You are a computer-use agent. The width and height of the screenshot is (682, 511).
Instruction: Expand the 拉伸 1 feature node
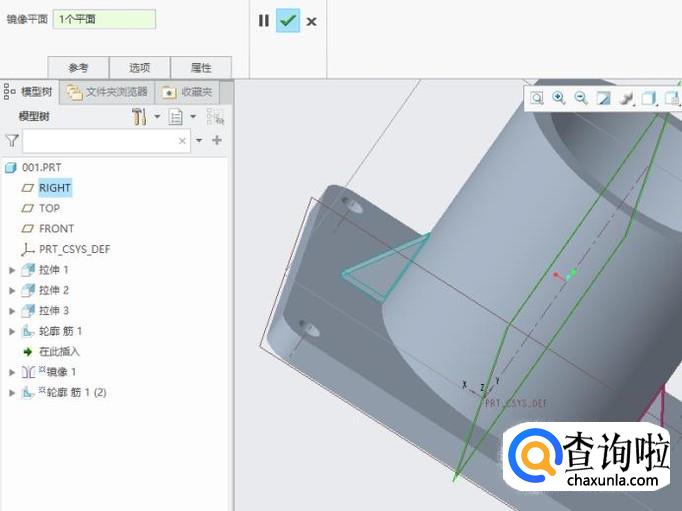pos(12,270)
